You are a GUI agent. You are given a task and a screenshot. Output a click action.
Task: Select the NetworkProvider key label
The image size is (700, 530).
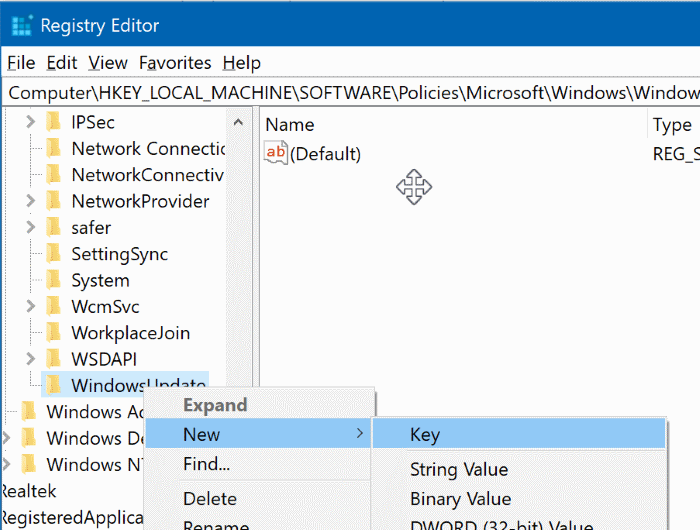[x=140, y=201]
